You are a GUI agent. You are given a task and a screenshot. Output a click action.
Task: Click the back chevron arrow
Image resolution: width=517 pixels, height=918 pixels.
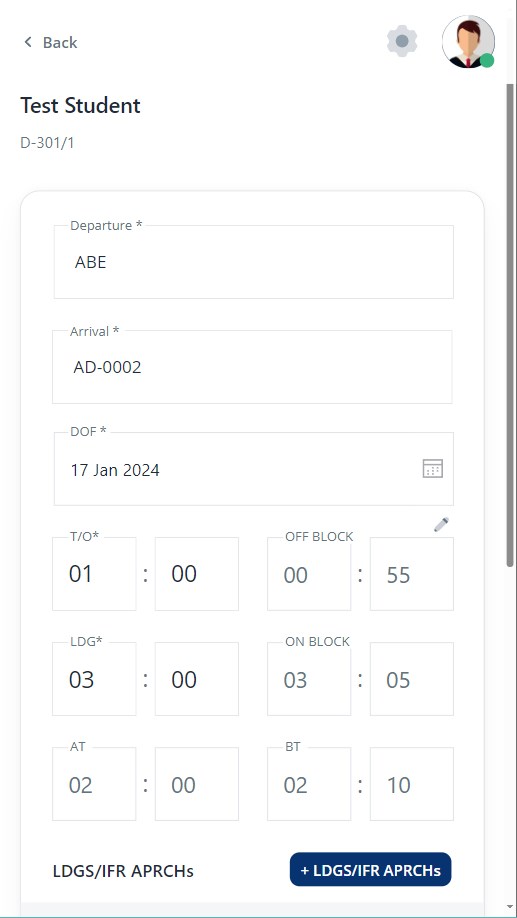(x=28, y=42)
